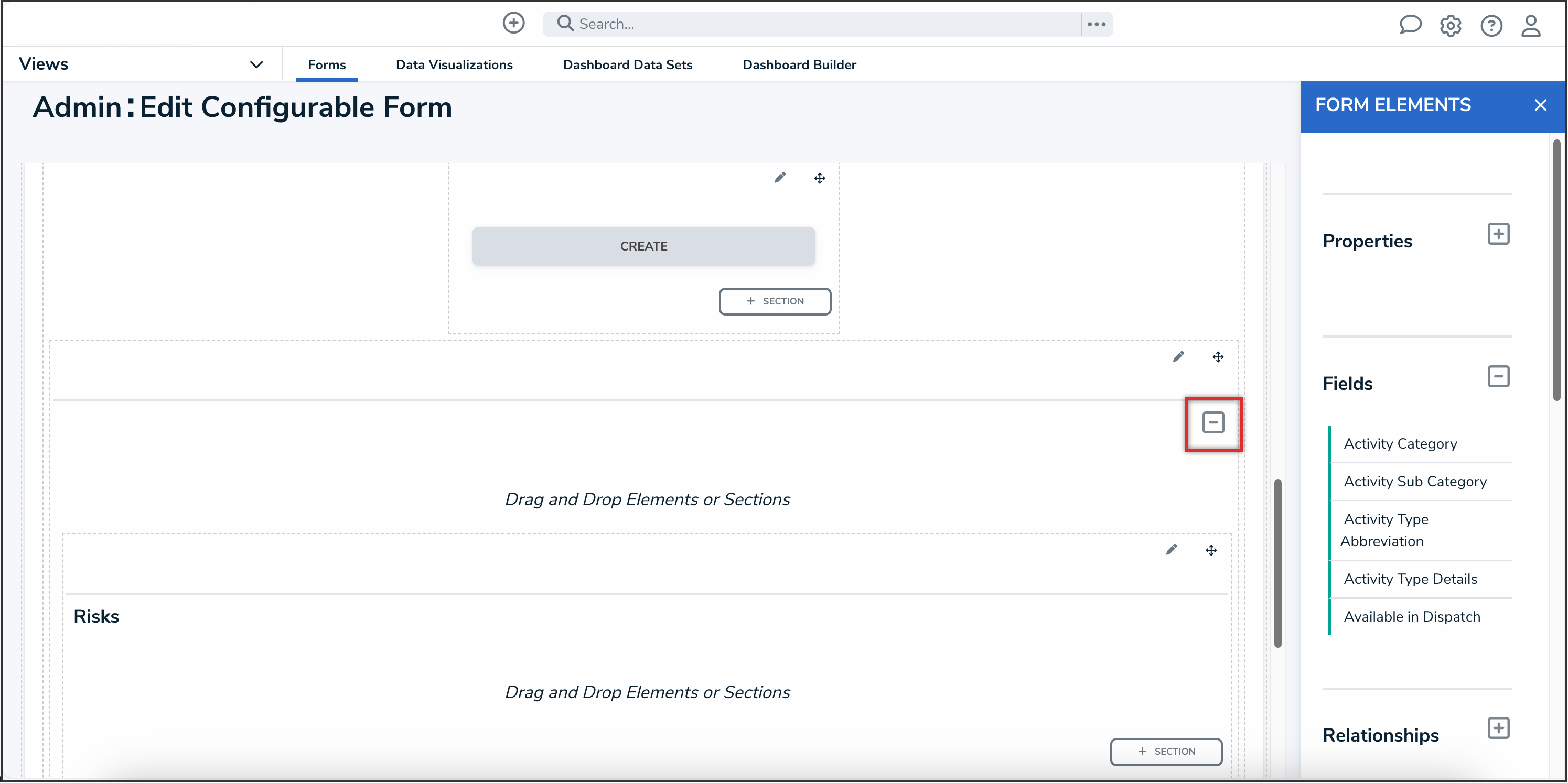Open the user profile icon
Viewport: 1568px width, 783px height.
[1530, 26]
